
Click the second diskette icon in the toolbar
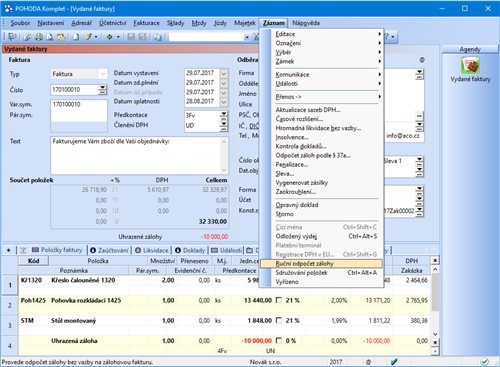pos(142,37)
